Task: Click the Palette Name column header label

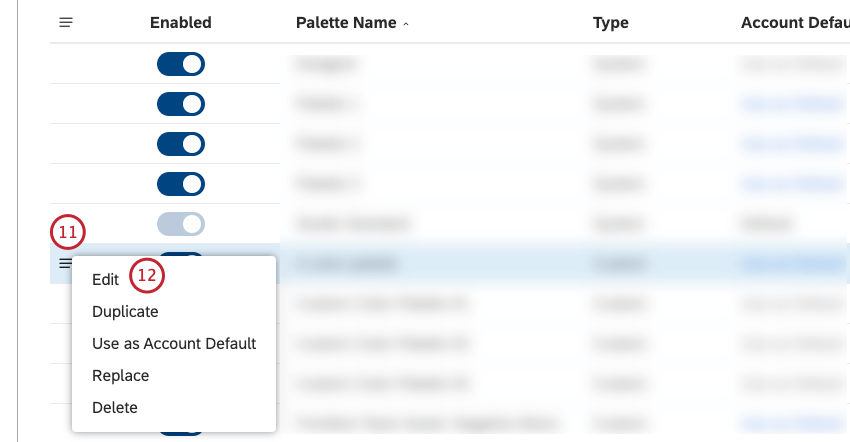Action: (346, 22)
